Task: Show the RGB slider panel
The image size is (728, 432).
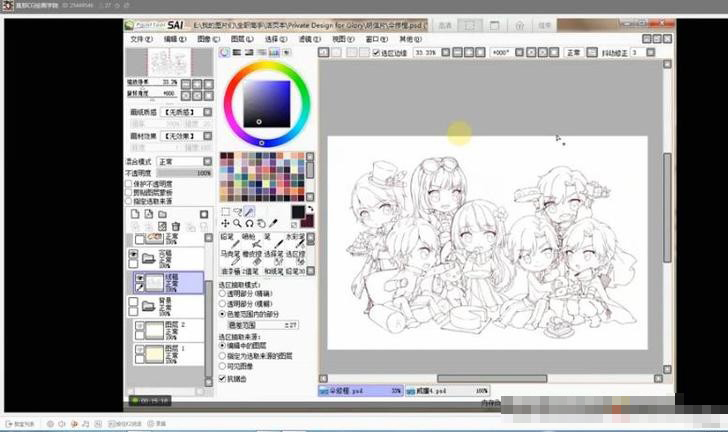Action: [237, 52]
